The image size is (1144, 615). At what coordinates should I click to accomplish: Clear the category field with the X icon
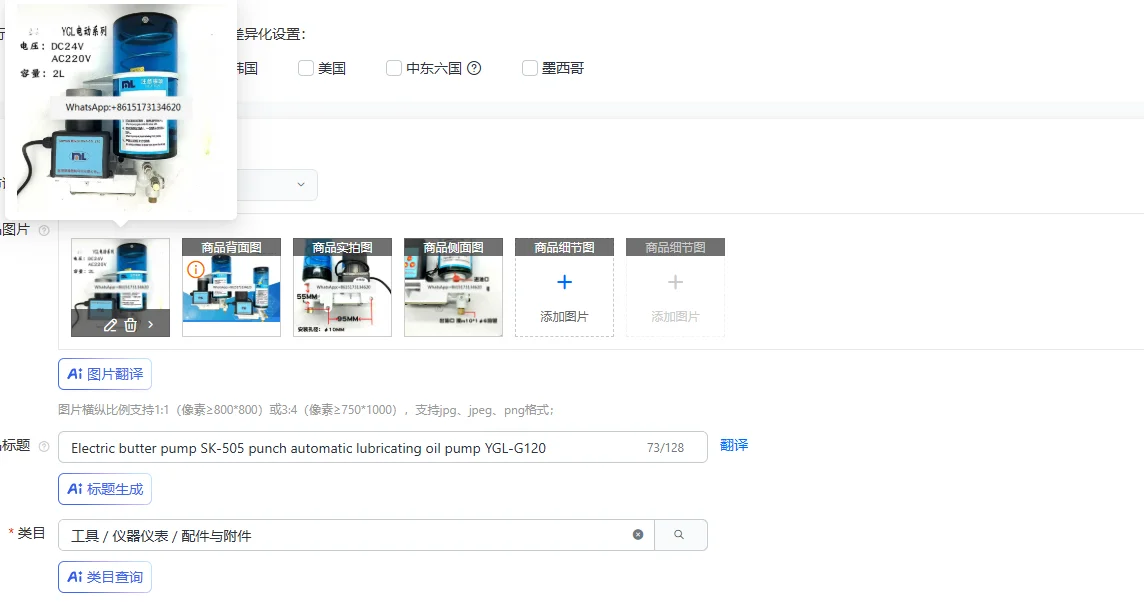pyautogui.click(x=638, y=535)
